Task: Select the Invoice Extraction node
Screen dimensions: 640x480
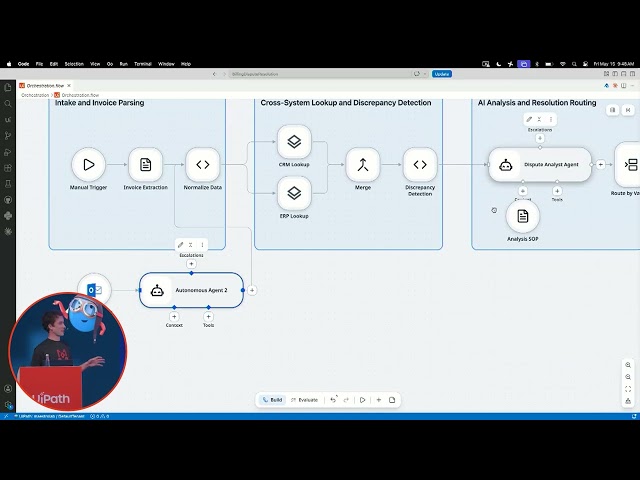Action: [146, 164]
